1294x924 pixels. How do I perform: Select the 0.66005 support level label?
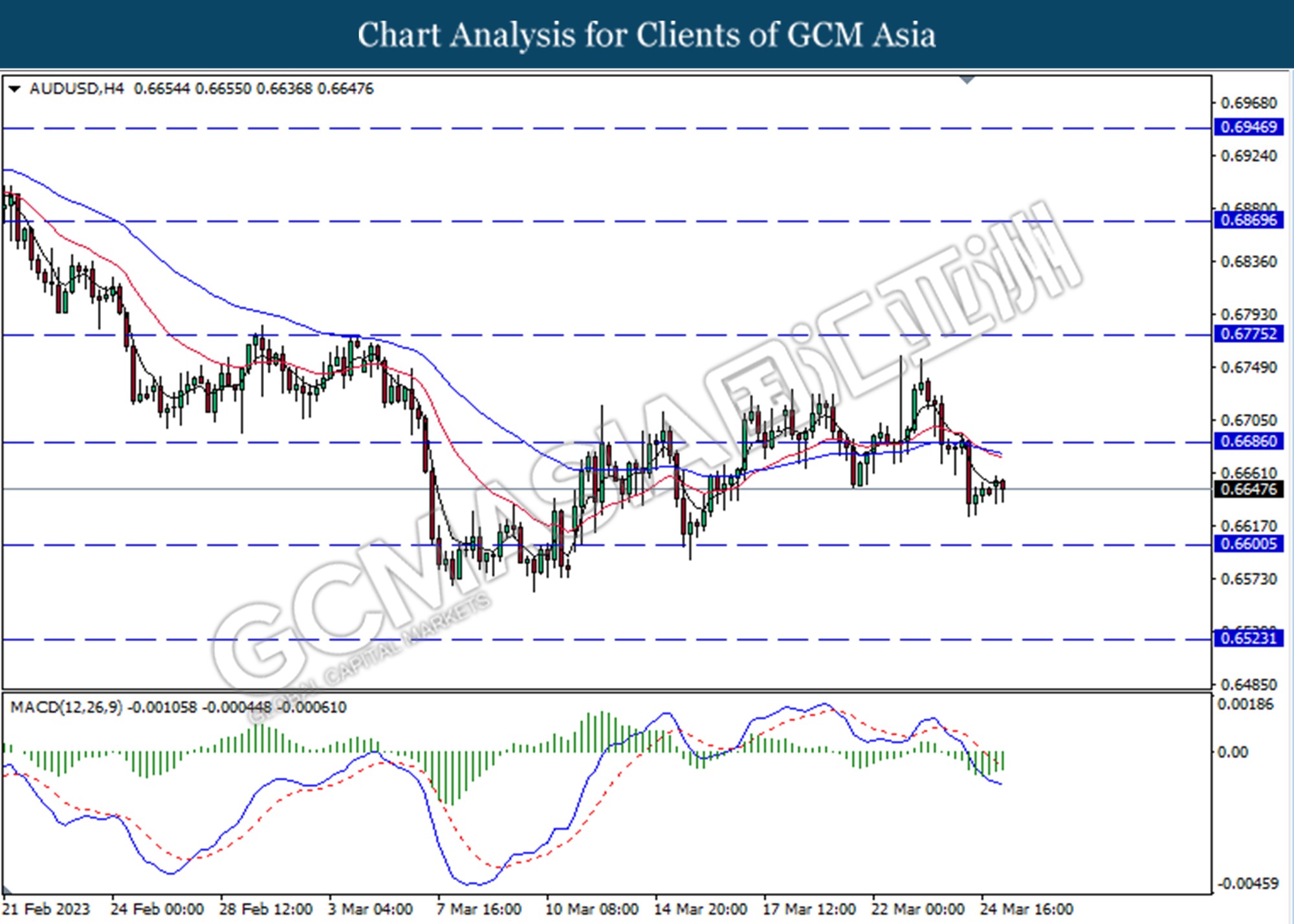pyautogui.click(x=1249, y=544)
